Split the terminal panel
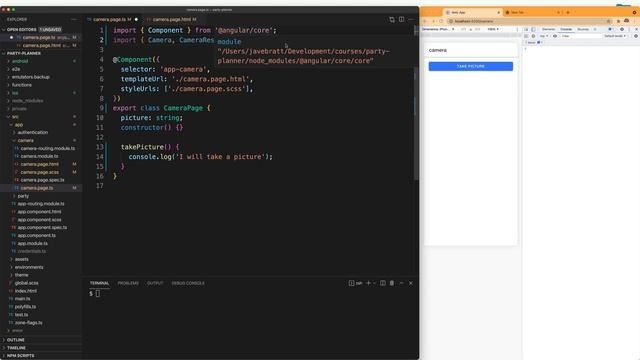Image resolution: width=640 pixels, height=360 pixels. click(x=383, y=283)
